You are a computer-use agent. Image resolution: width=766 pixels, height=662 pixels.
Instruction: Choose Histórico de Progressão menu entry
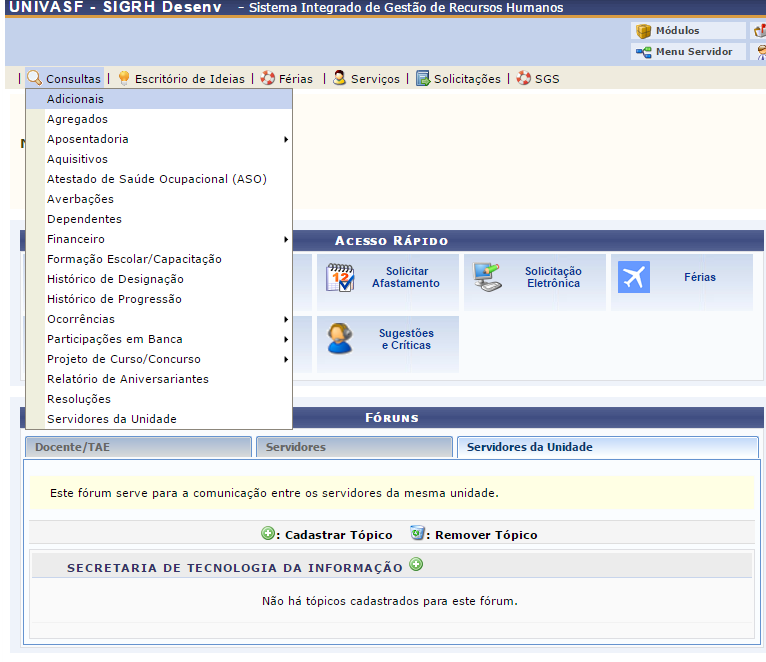(114, 299)
